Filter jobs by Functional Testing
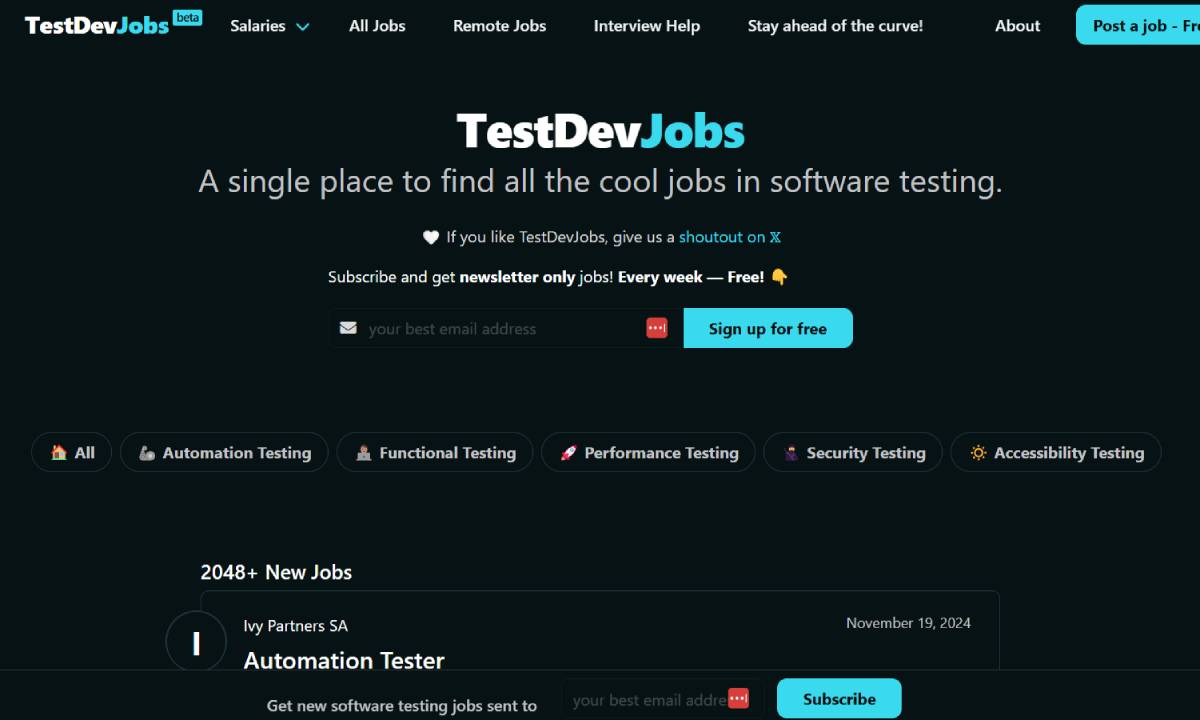Viewport: 1200px width, 720px height. point(435,452)
